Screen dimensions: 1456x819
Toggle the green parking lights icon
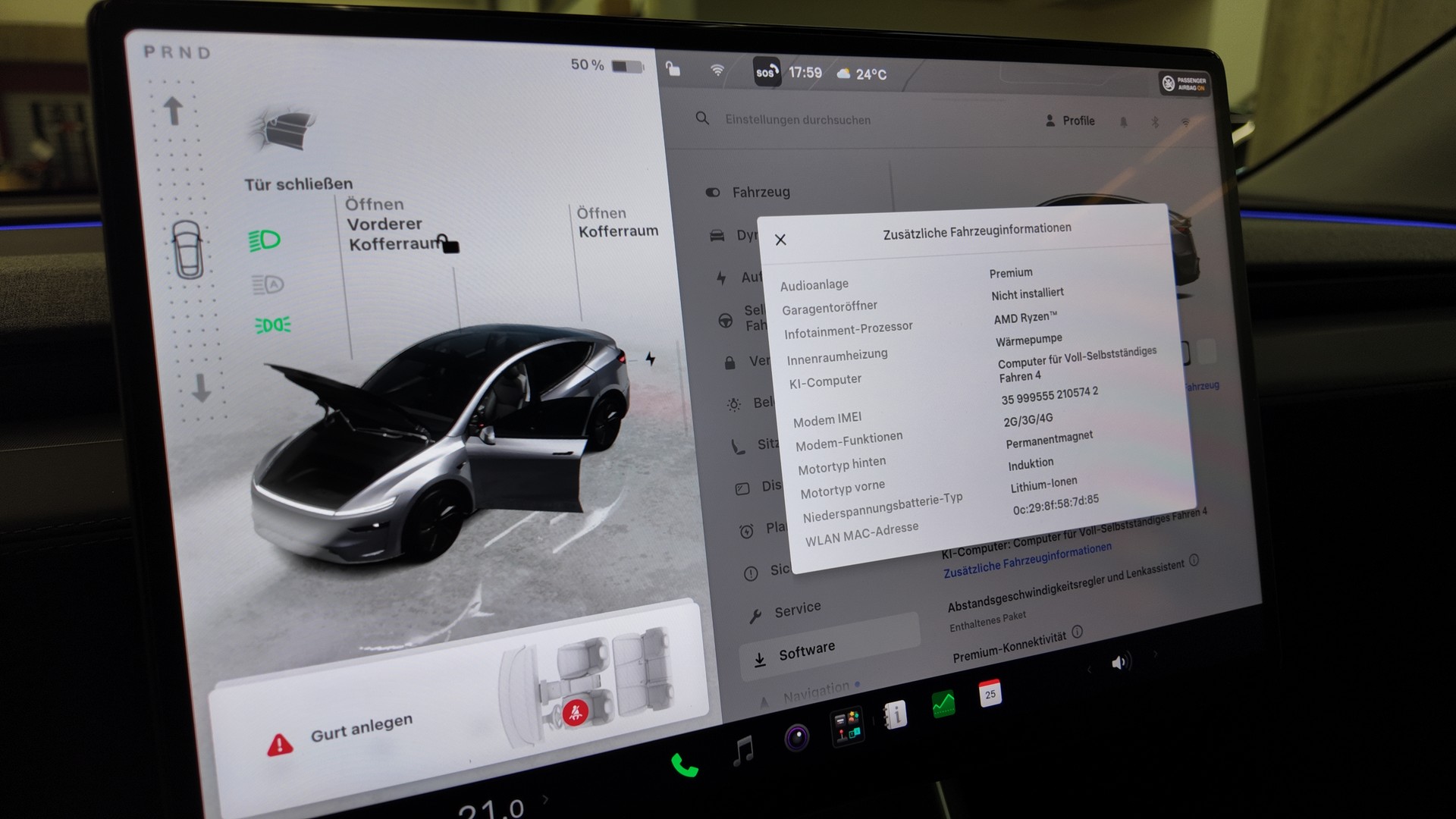[x=273, y=325]
